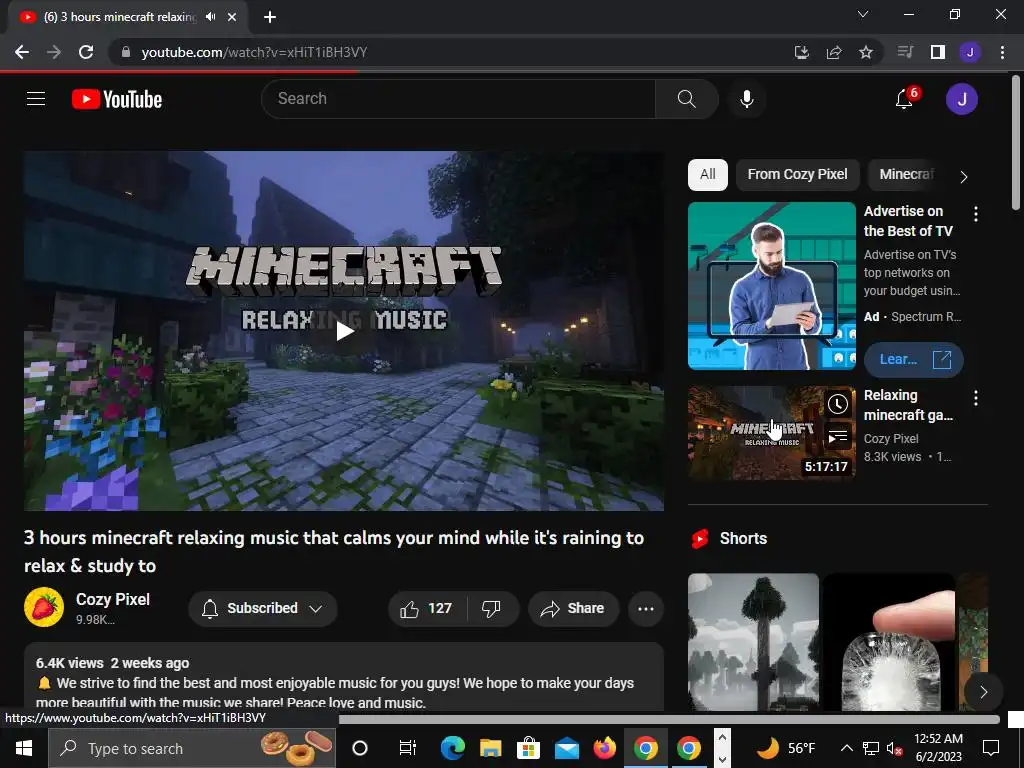
Task: Close the YouTube tab
Action: tap(232, 17)
